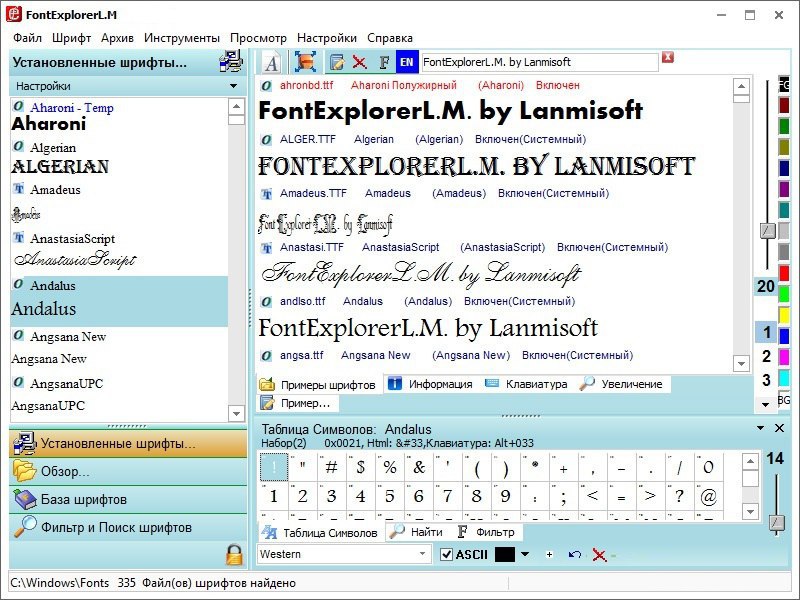This screenshot has width=800, height=600.
Task: Adjust the character table size slider
Action: 777,523
